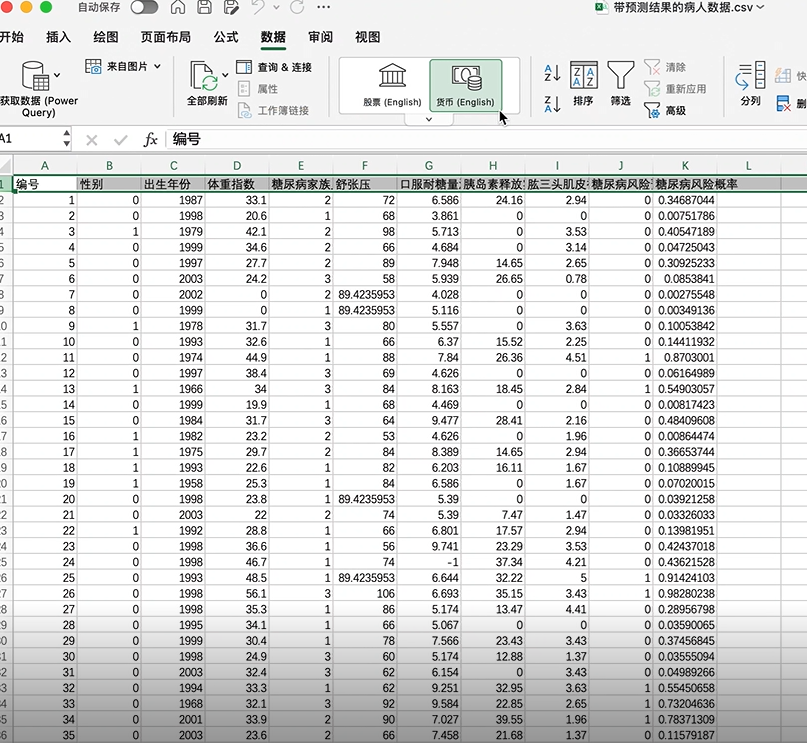Click the 舒张压 header cell
807x743 pixels.
(x=365, y=184)
